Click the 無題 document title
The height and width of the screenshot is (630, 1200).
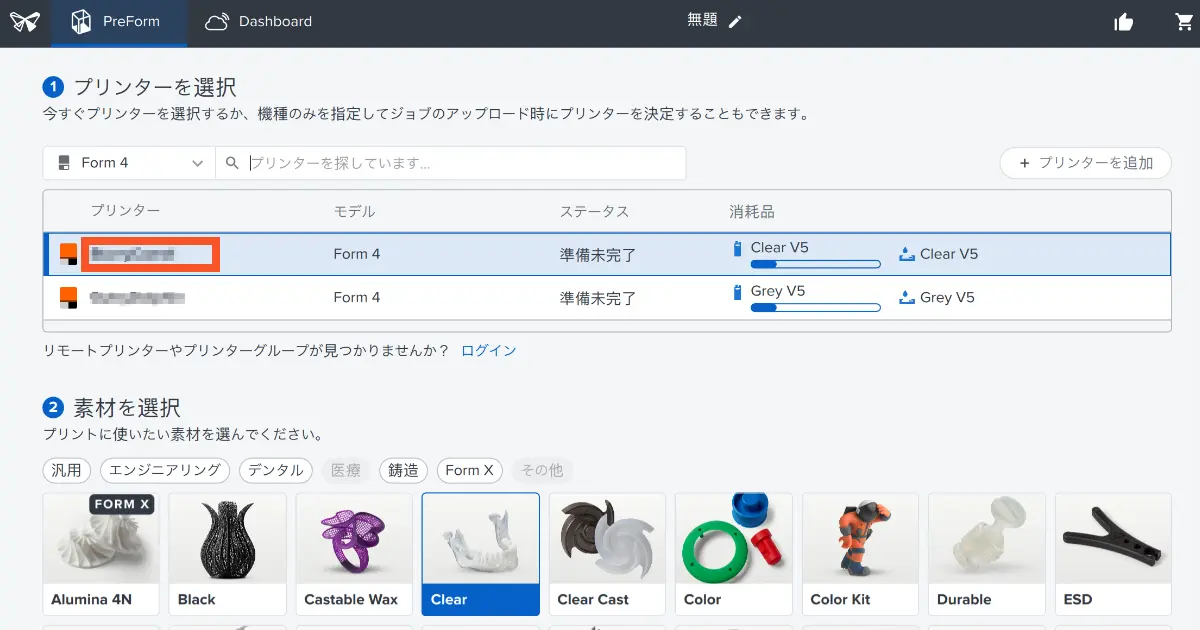point(702,20)
